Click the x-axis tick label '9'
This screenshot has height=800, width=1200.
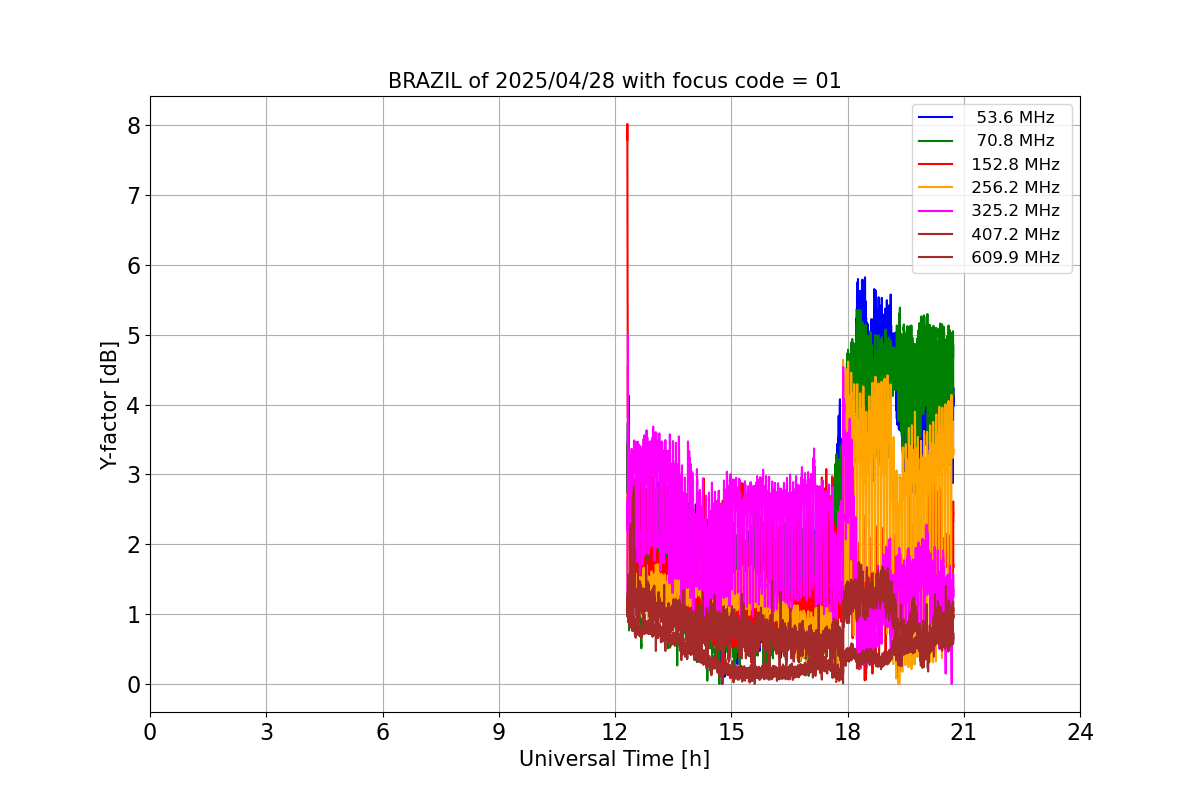[499, 733]
